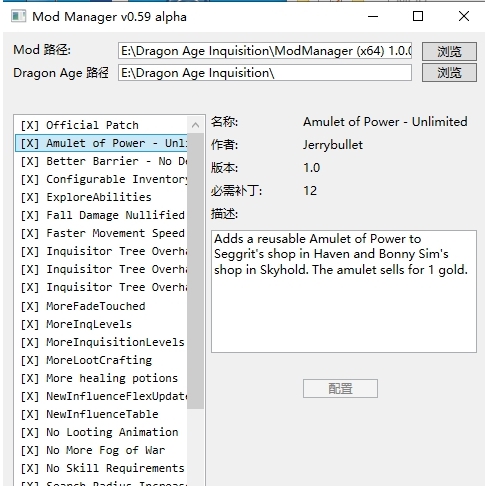
Task: Focus the Dragon Age 路径 path field
Action: (x=265, y=72)
